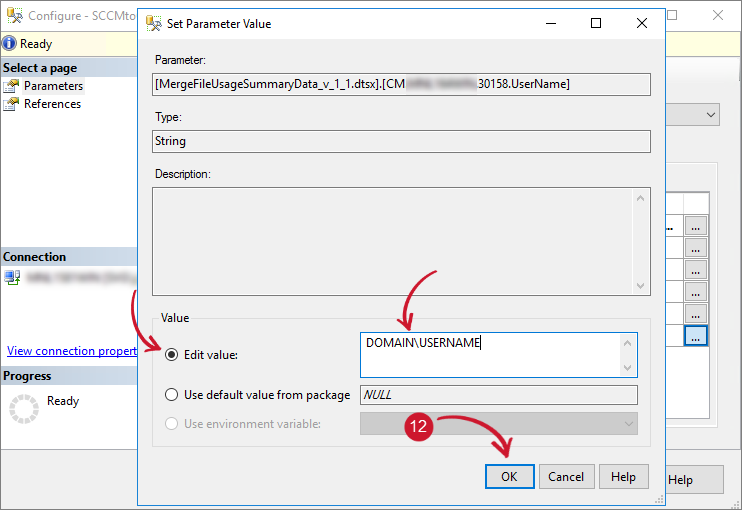
Task: Open dropdown in Configure window behind dialog
Action: pyautogui.click(x=710, y=115)
